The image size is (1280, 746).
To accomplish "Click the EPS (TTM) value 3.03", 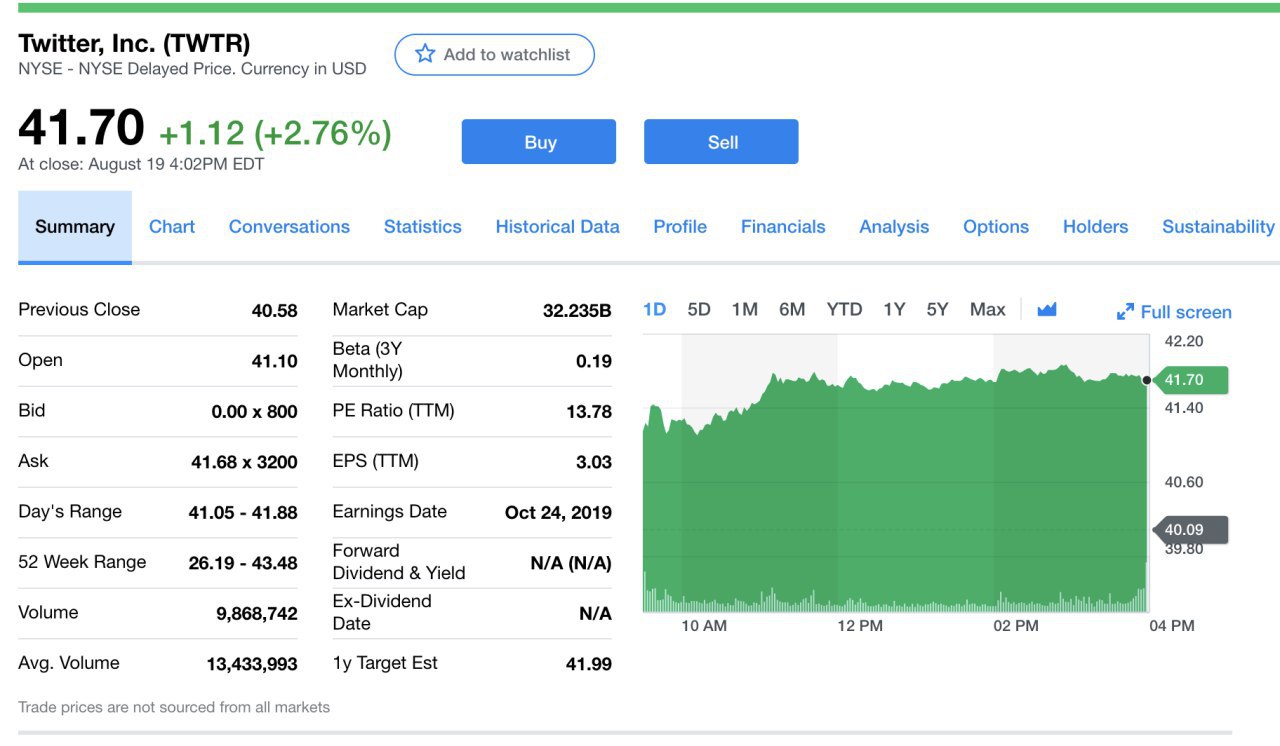I will (593, 462).
